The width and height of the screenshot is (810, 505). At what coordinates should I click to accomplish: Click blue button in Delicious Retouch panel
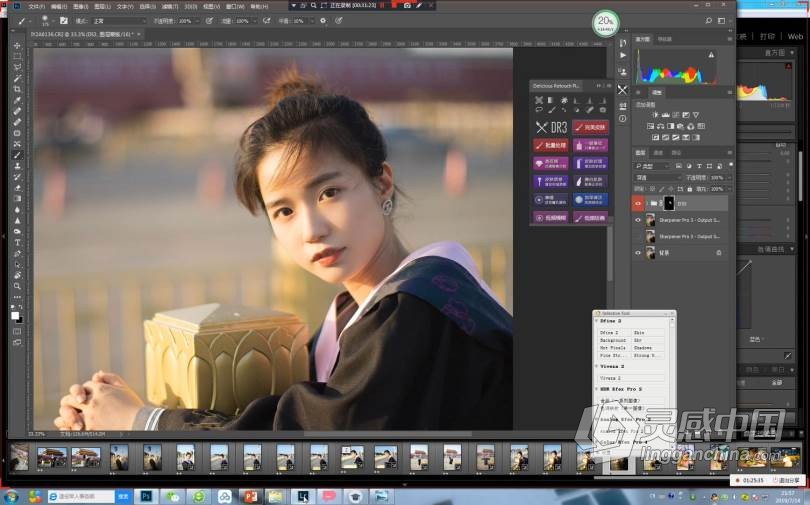pos(590,200)
